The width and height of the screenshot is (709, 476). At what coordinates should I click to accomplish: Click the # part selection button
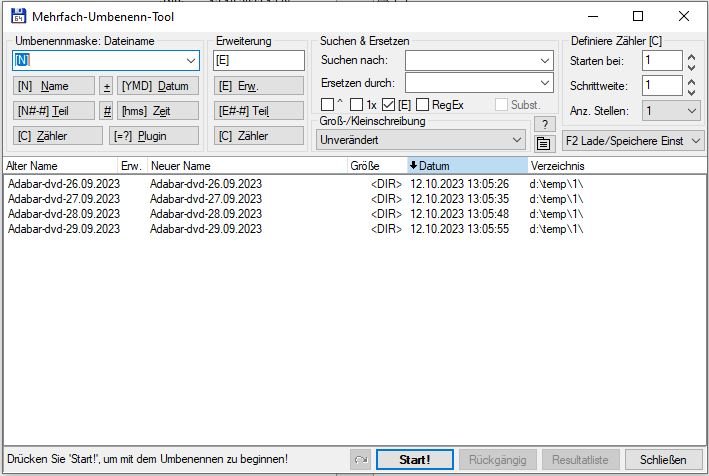107,111
